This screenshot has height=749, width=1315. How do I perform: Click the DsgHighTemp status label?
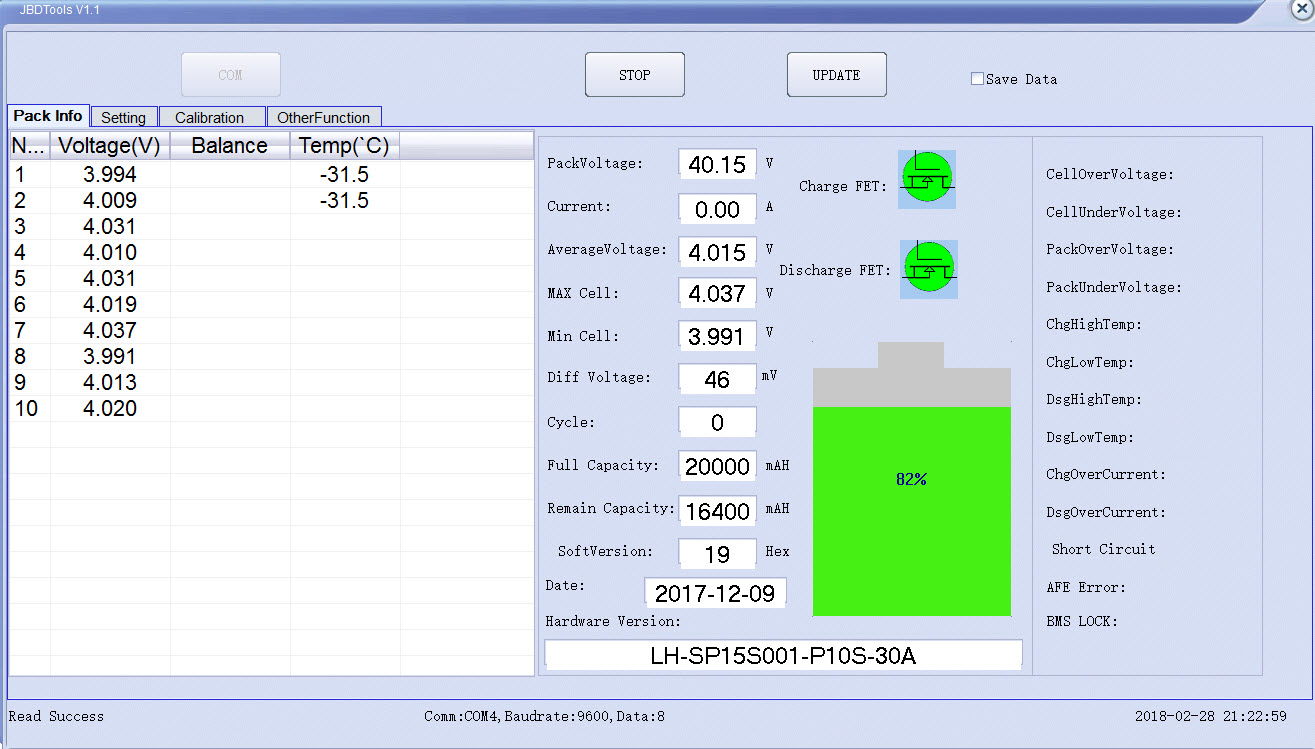pyautogui.click(x=1094, y=400)
